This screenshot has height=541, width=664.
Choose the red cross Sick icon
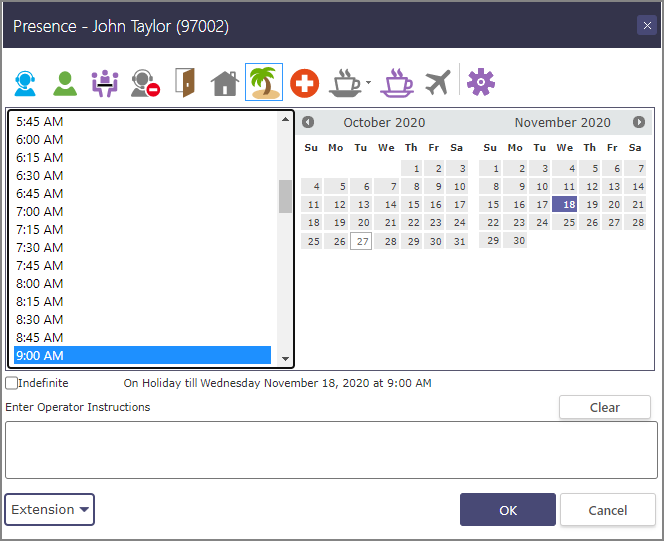click(304, 83)
